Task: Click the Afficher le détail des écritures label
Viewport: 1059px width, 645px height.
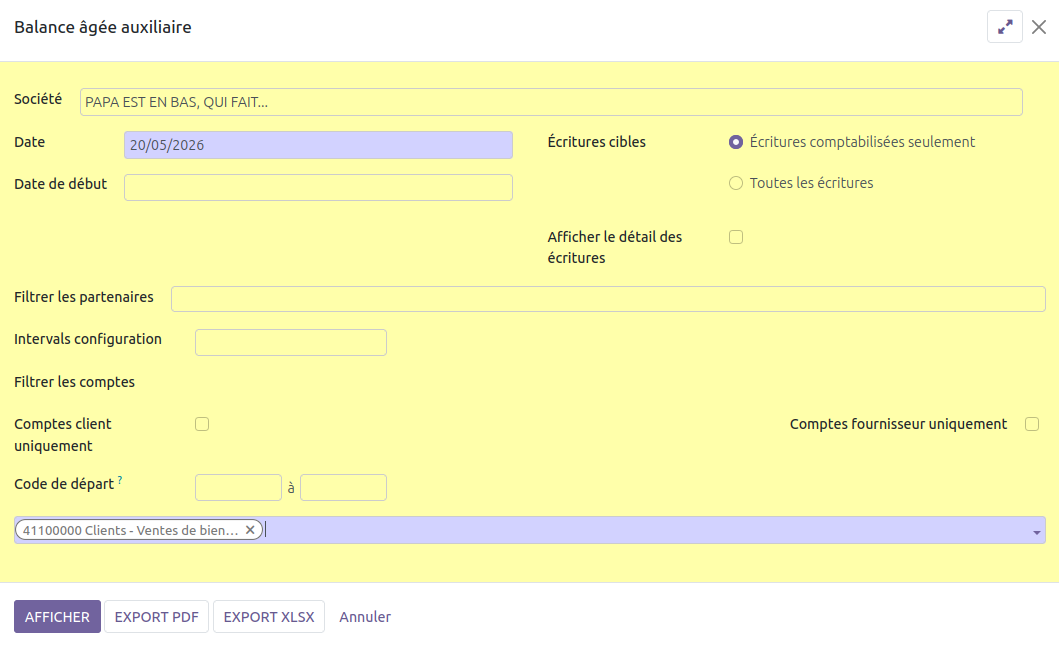Action: pyautogui.click(x=615, y=247)
